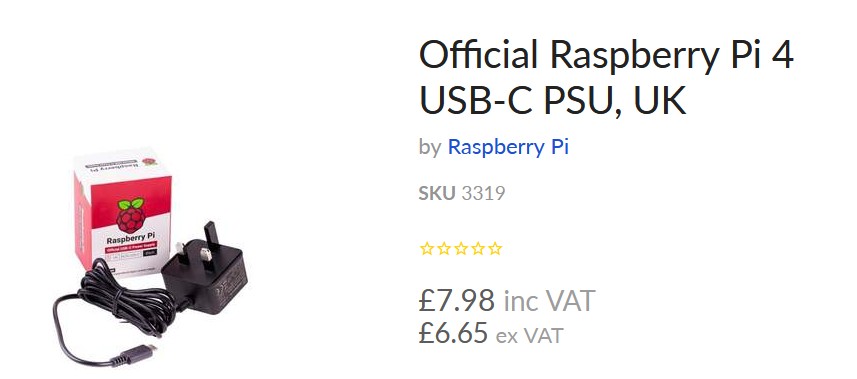Select the second rating star
857x379 pixels.
[444, 249]
